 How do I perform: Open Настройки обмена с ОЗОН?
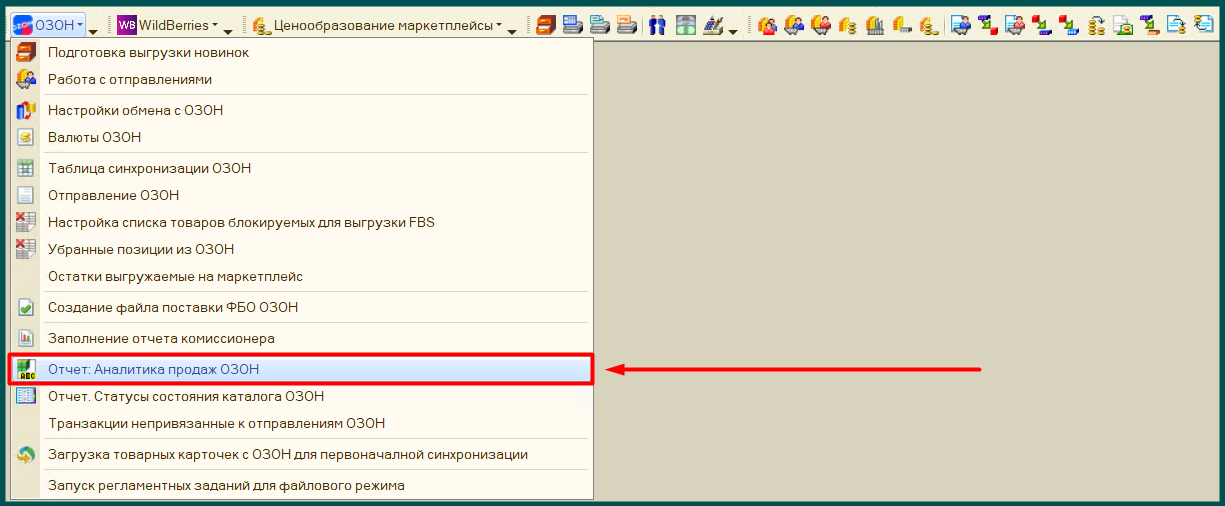tap(301, 110)
